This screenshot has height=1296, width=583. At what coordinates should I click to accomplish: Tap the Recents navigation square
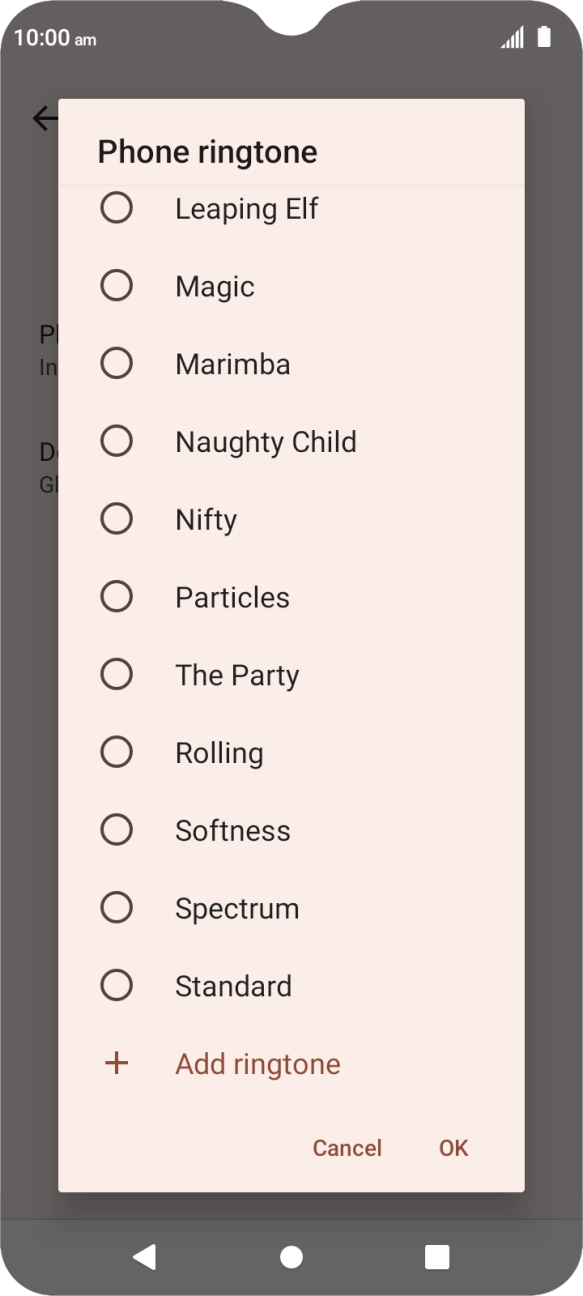434,1257
